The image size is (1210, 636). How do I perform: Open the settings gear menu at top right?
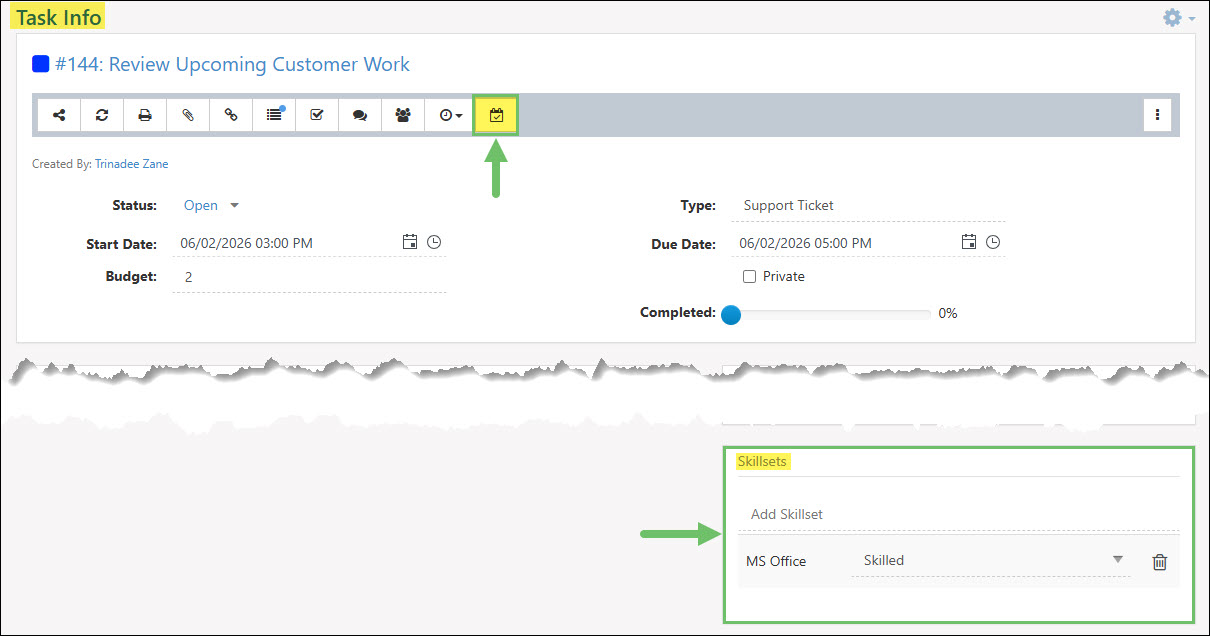point(1178,18)
